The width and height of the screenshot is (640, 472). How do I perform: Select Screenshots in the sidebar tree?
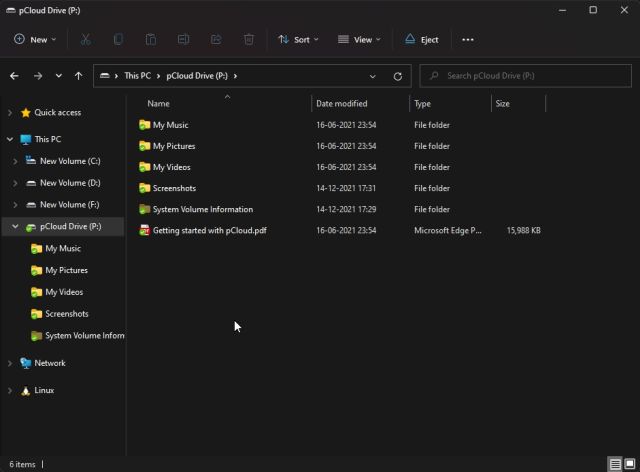(x=67, y=314)
